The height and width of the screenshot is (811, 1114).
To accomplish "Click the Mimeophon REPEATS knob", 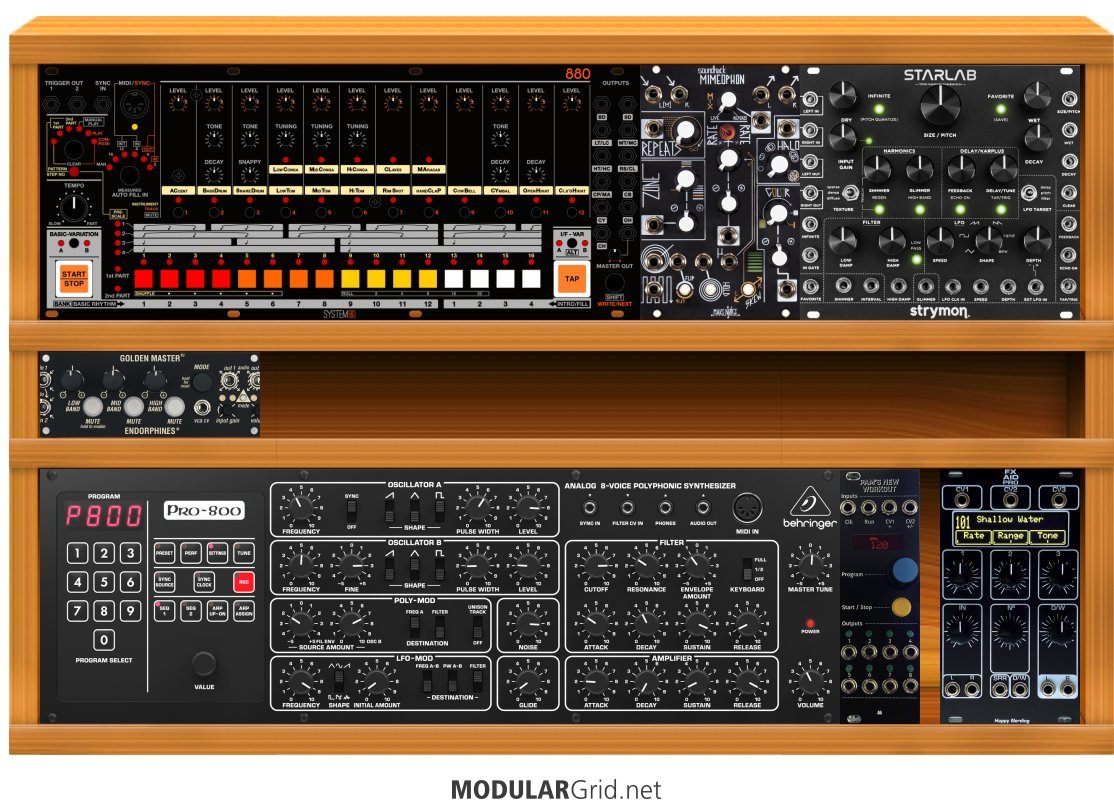I will (x=685, y=132).
